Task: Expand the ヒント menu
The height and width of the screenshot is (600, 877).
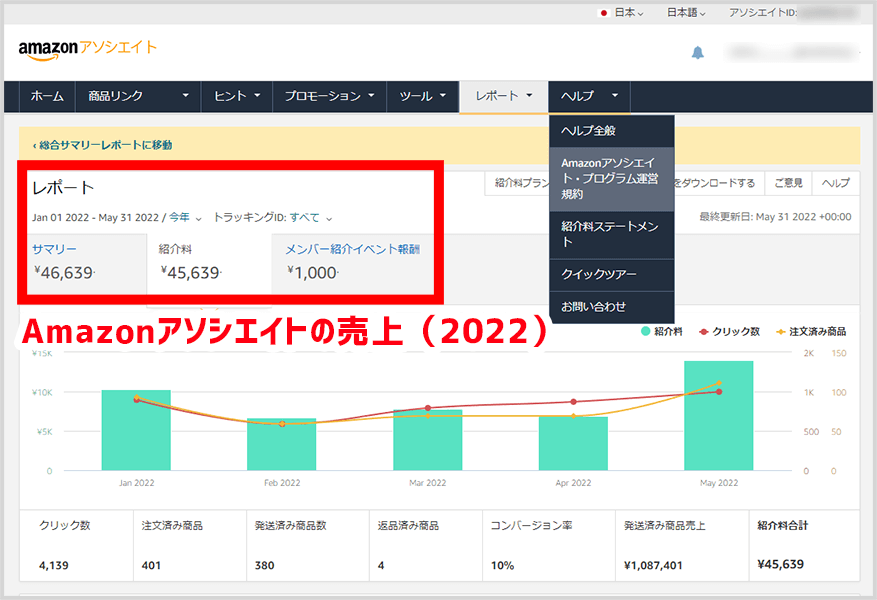Action: pos(237,96)
